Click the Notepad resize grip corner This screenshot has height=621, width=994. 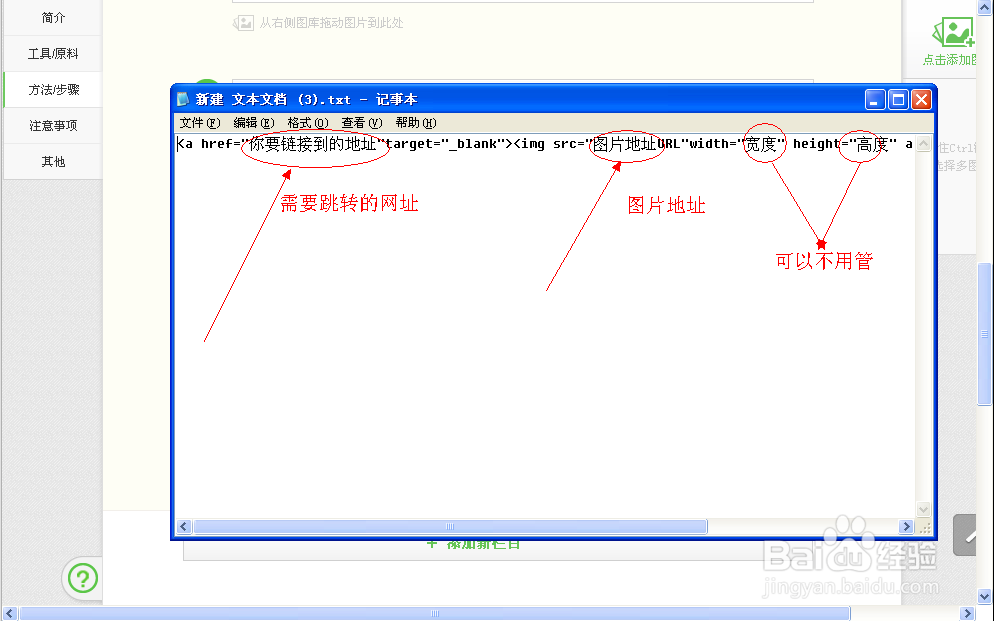point(924,527)
